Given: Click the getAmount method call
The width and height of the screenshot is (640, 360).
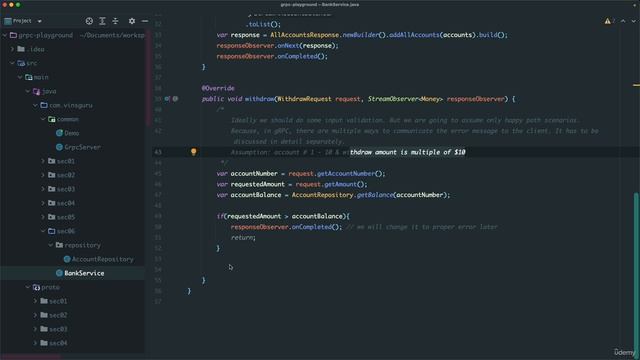Looking at the screenshot, I should point(340,184).
